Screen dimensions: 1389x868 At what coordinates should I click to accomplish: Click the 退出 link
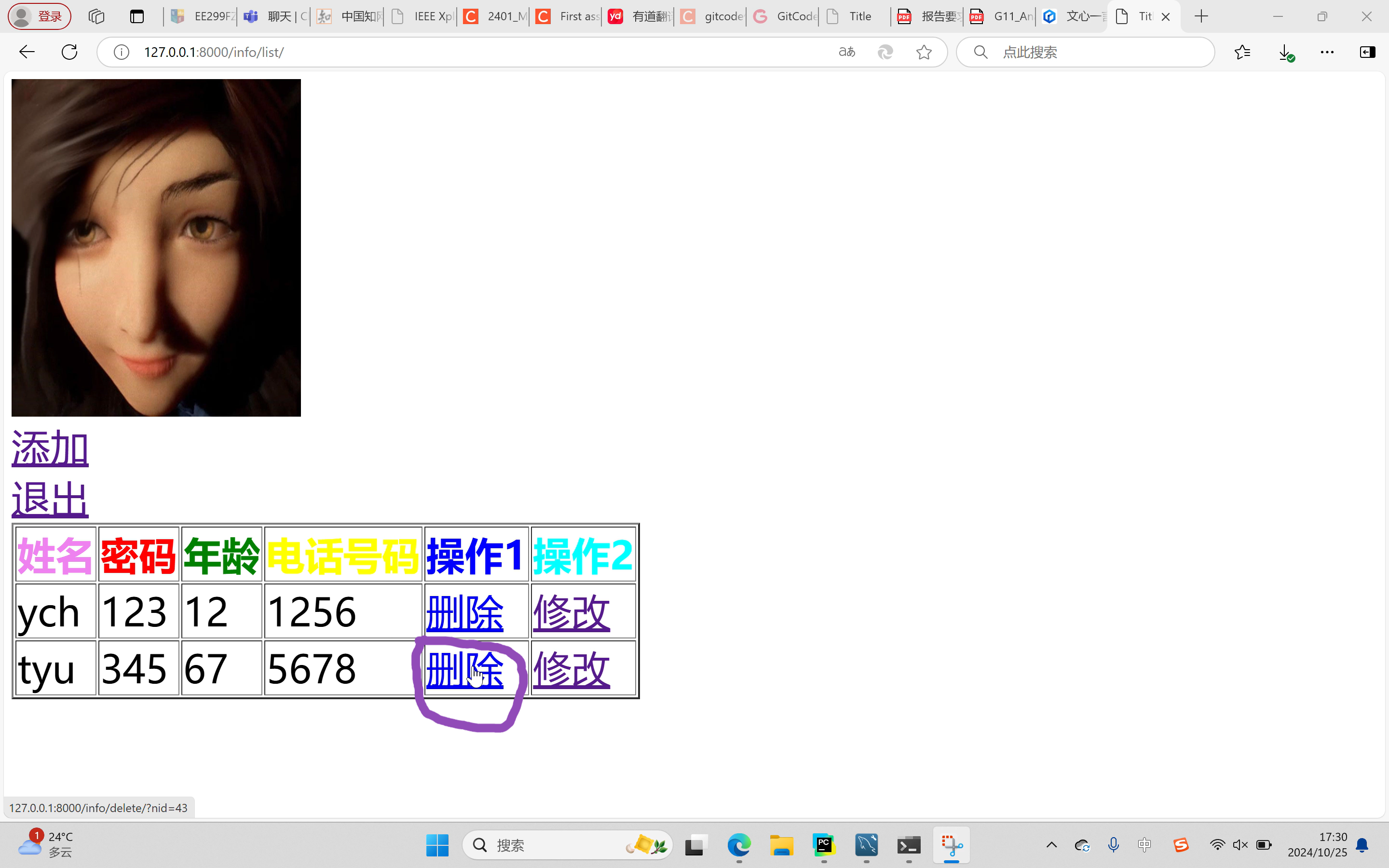click(50, 499)
